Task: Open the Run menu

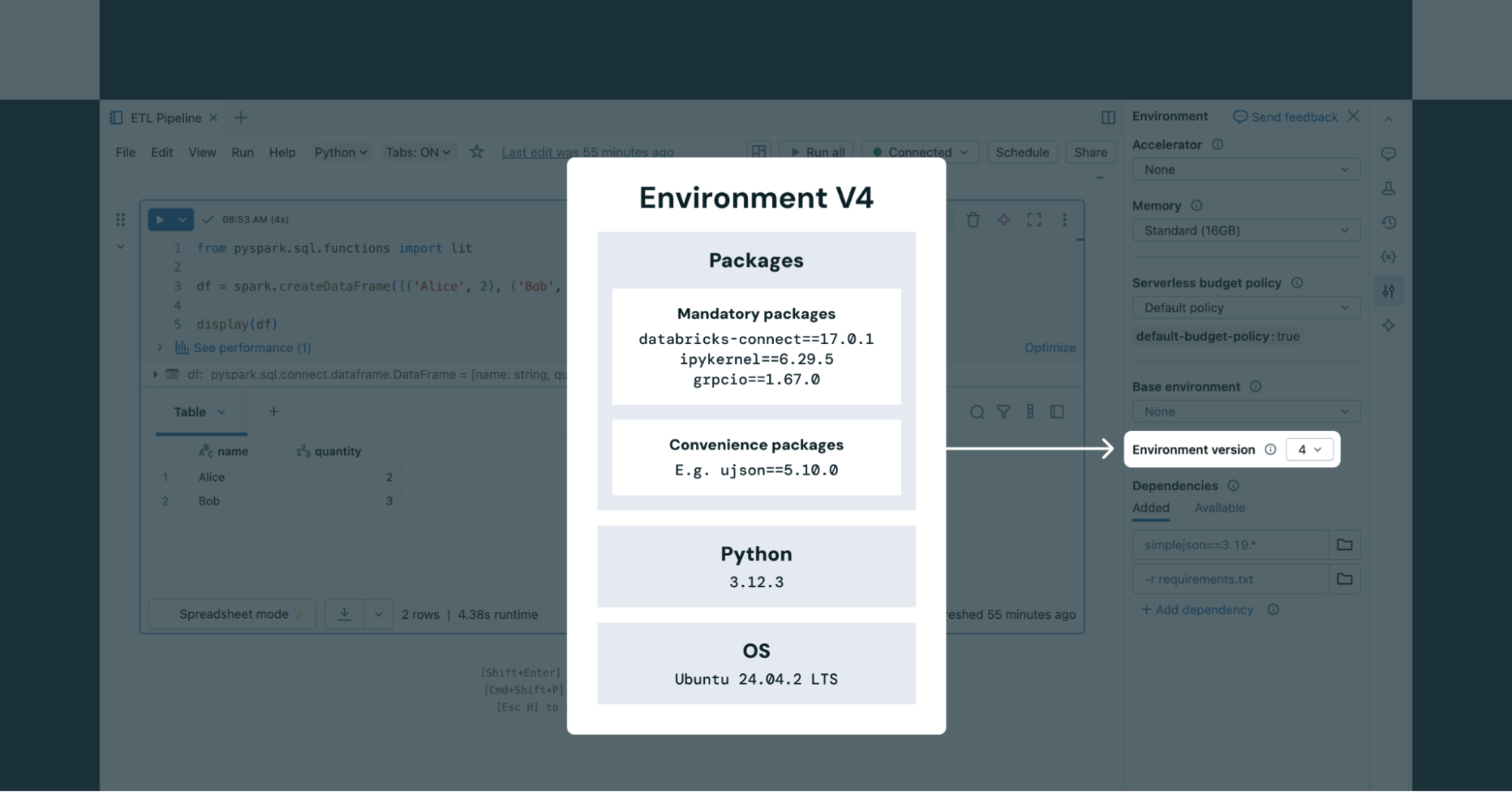Action: 242,152
